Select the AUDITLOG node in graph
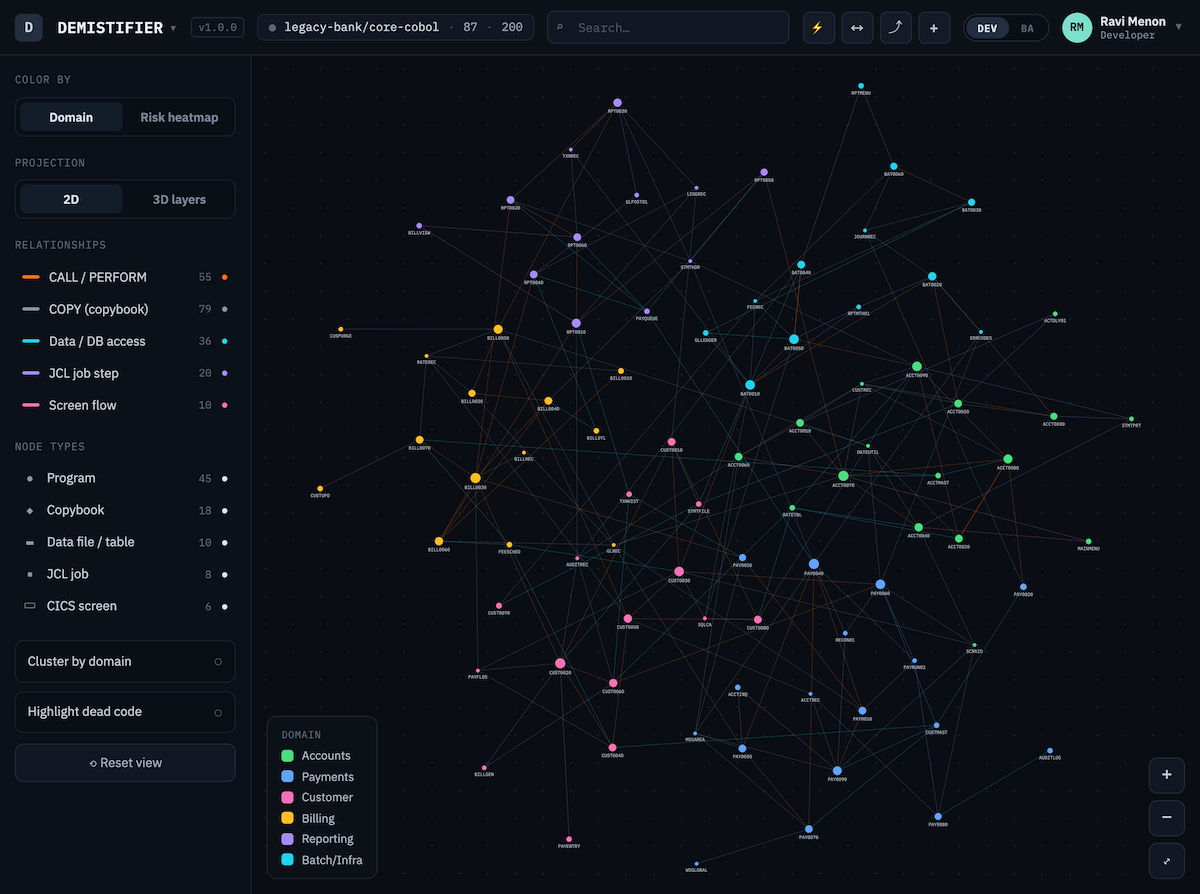Viewport: 1200px width, 894px height. point(1050,750)
